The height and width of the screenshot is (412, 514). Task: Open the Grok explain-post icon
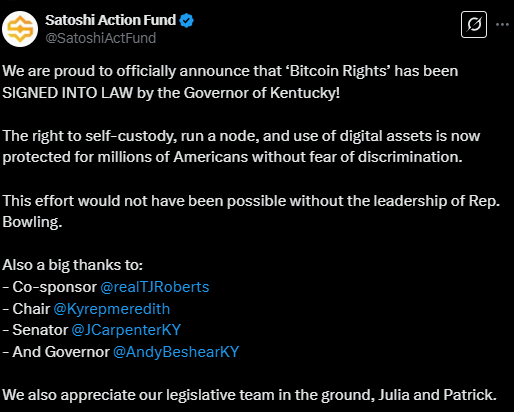(x=474, y=24)
